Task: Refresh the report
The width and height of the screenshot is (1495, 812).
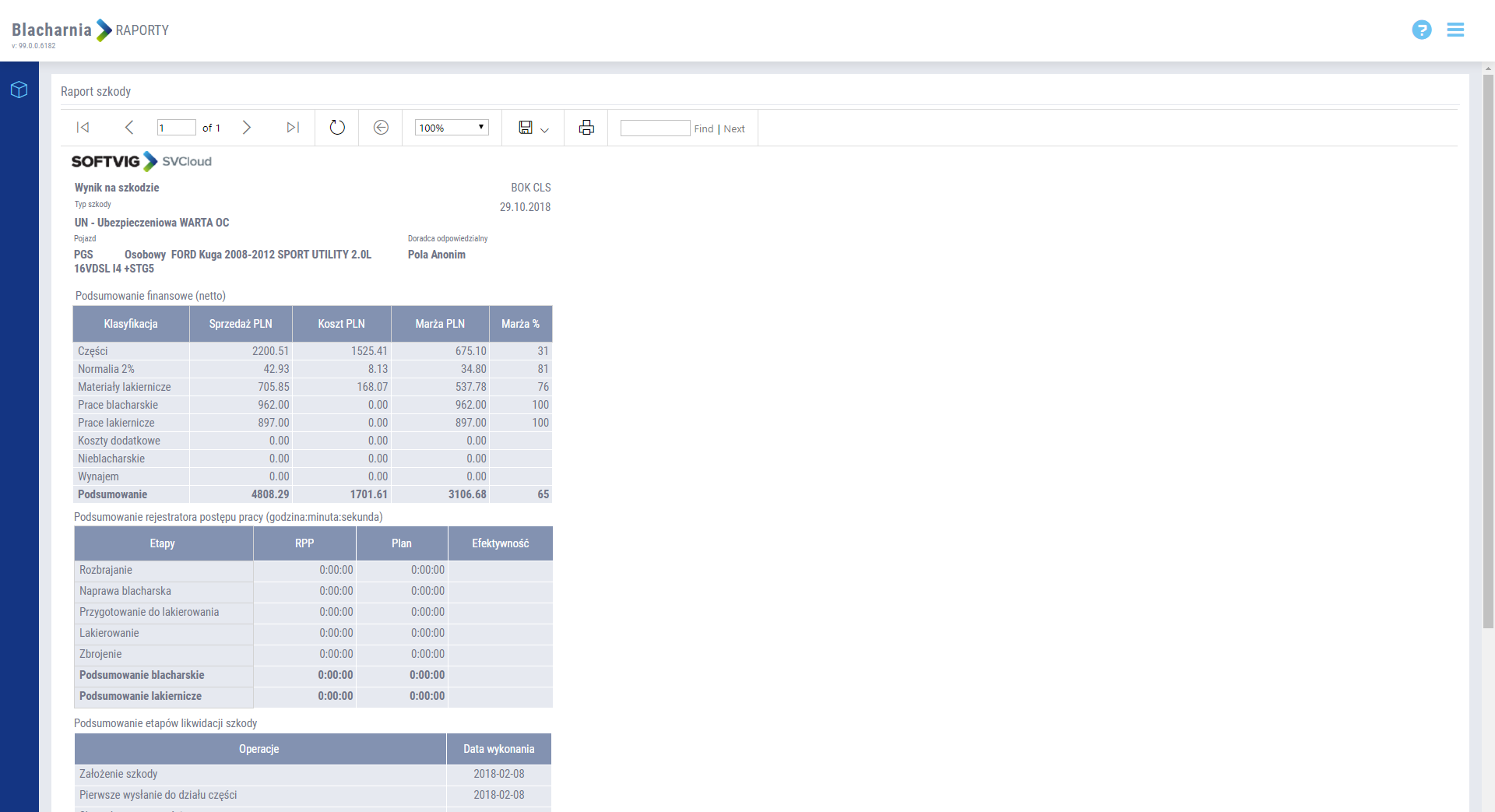Action: click(x=337, y=128)
